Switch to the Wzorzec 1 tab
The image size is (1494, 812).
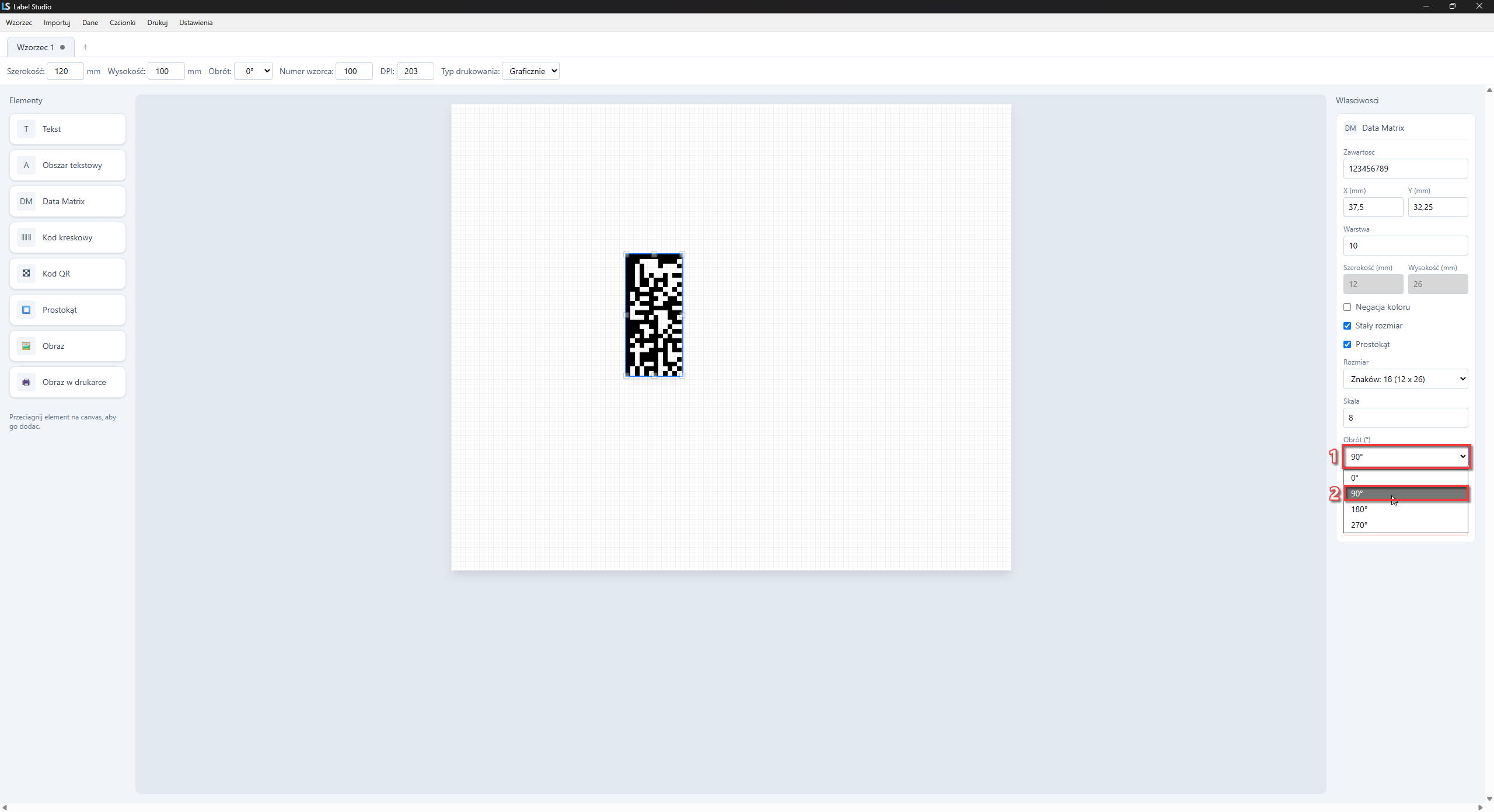point(40,47)
